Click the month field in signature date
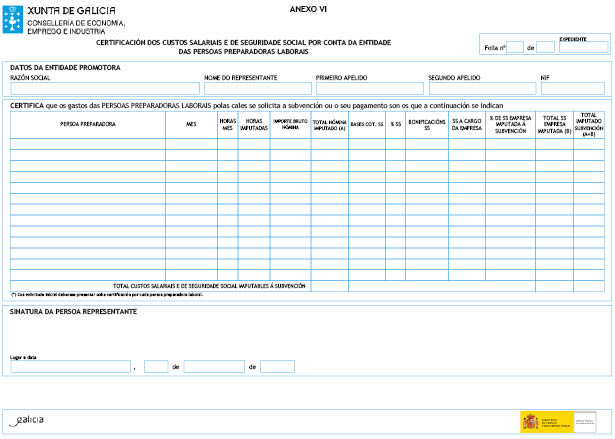This screenshot has height=439, width=615. (220, 366)
